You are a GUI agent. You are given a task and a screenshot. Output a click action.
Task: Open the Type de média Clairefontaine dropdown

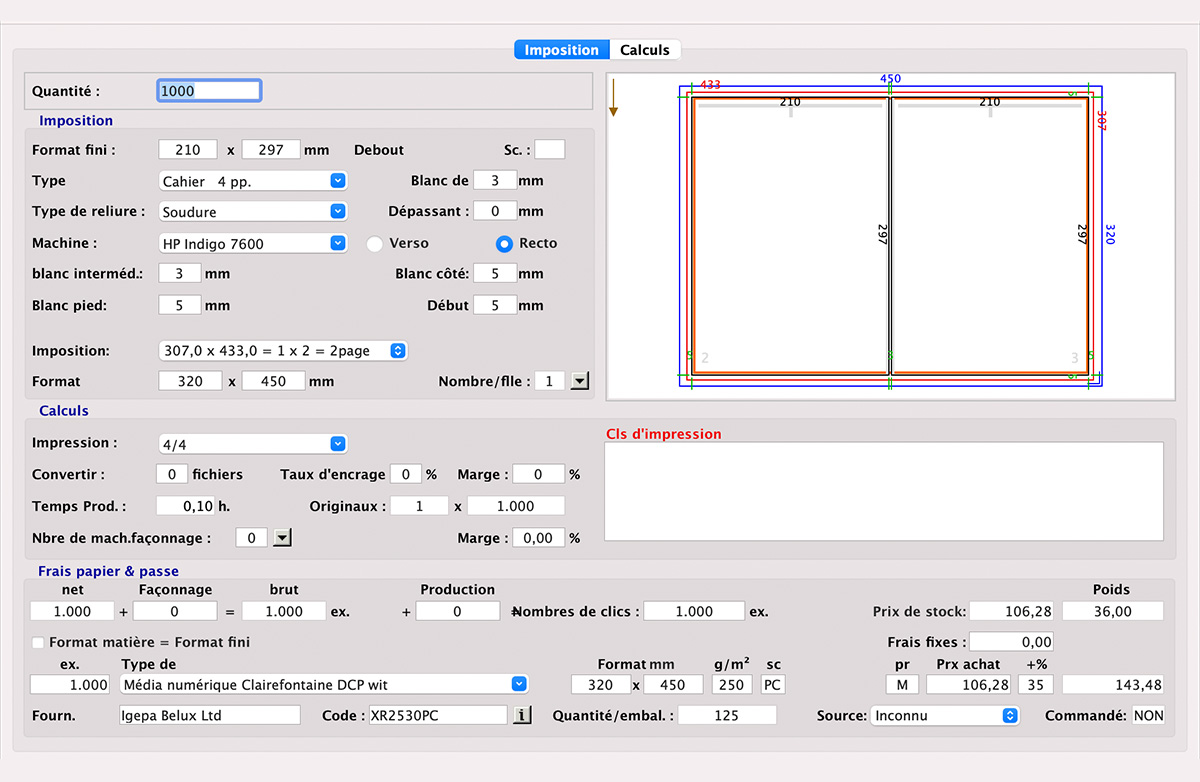pos(323,685)
